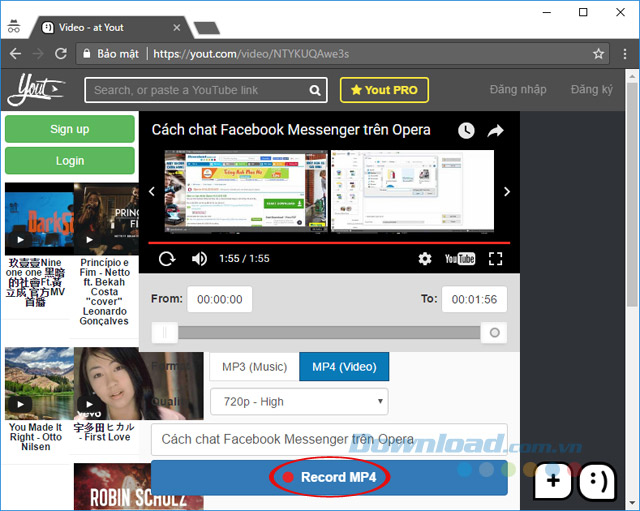Click the Yout PRO button
The image size is (640, 511).
(x=384, y=90)
